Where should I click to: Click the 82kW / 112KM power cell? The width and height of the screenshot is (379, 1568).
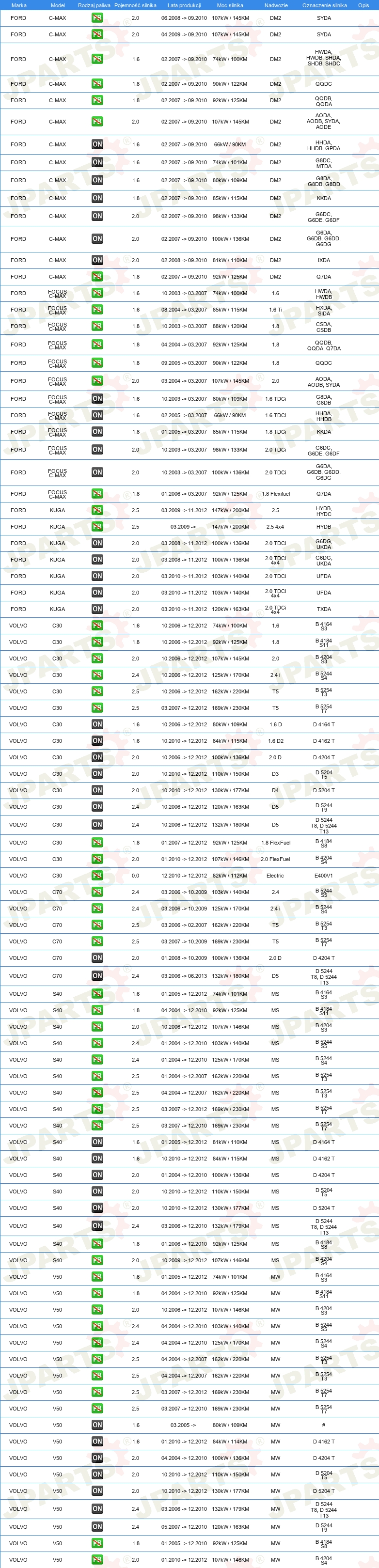[x=230, y=875]
